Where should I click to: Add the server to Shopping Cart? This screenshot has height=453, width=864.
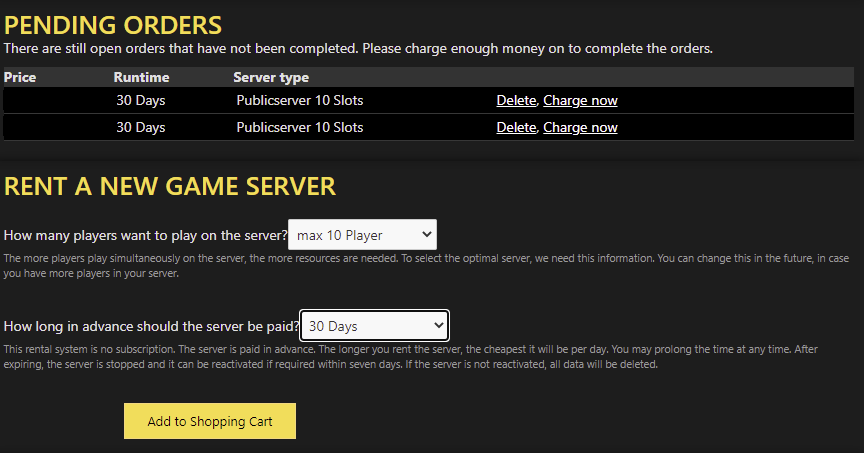[x=209, y=421]
